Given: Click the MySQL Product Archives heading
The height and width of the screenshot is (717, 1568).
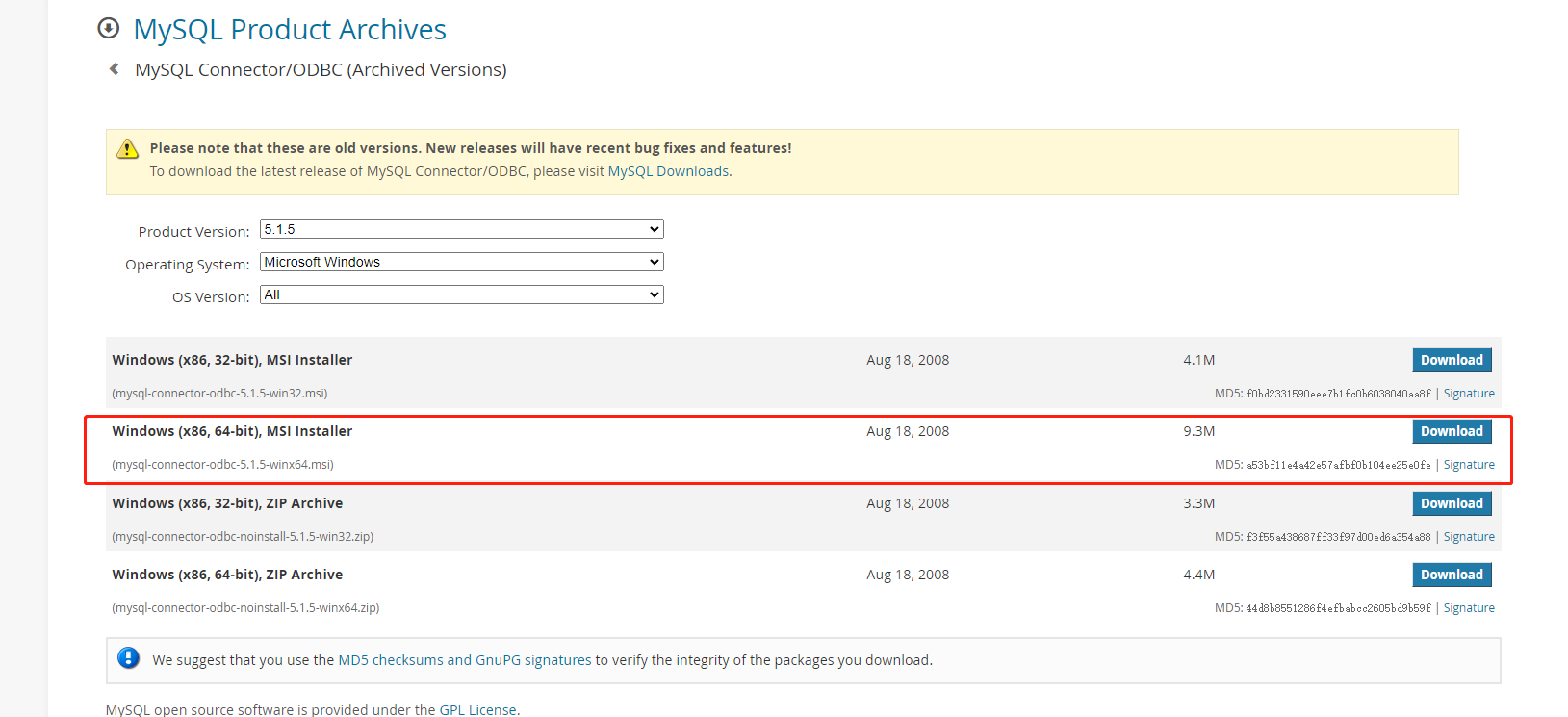Looking at the screenshot, I should (x=290, y=30).
